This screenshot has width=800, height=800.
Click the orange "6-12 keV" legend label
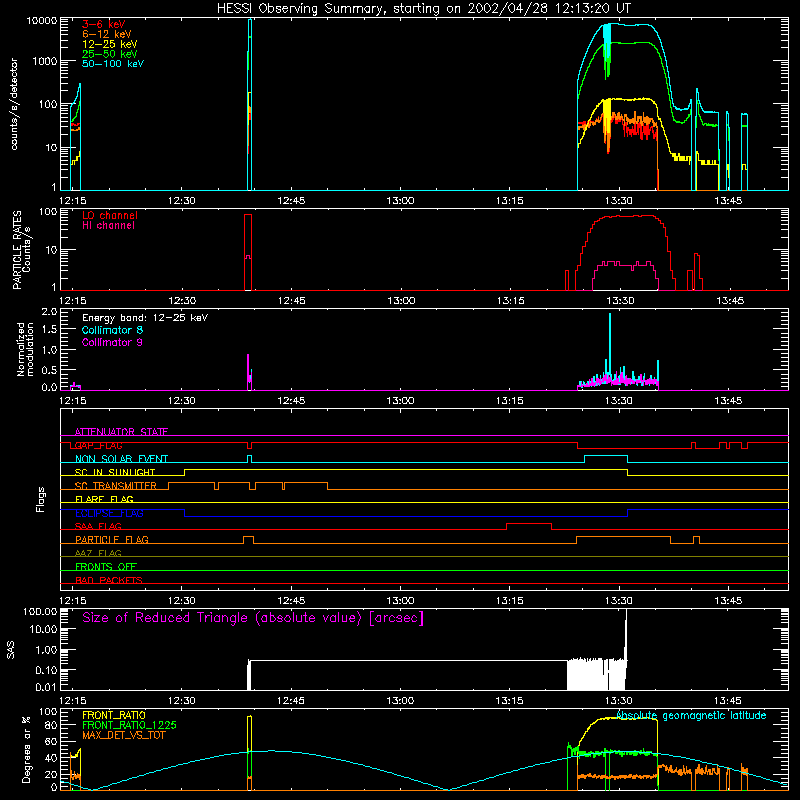[x=107, y=34]
